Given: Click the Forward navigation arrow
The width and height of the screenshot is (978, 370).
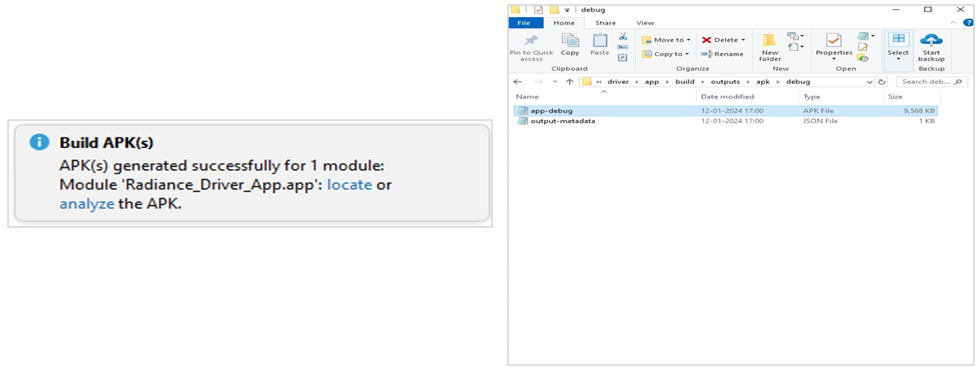Looking at the screenshot, I should 538,82.
